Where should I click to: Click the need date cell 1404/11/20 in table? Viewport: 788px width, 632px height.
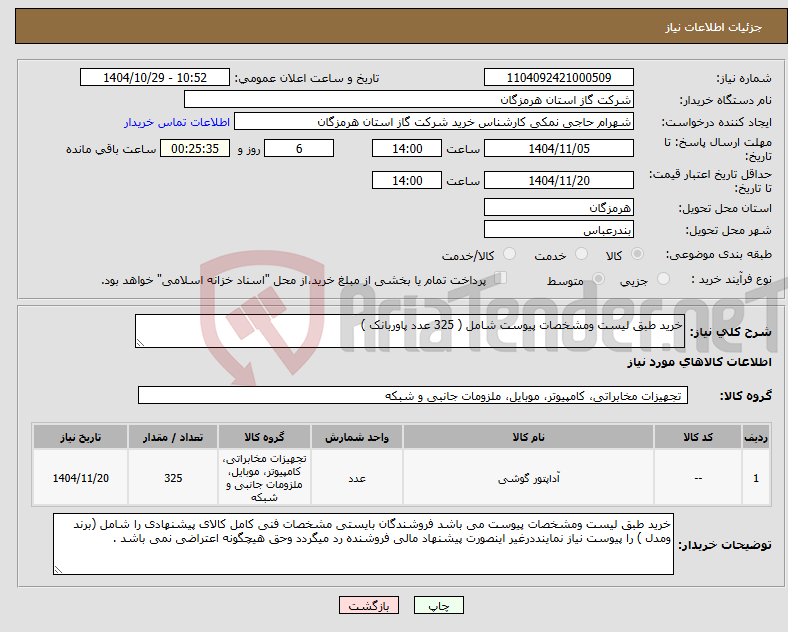tap(80, 478)
